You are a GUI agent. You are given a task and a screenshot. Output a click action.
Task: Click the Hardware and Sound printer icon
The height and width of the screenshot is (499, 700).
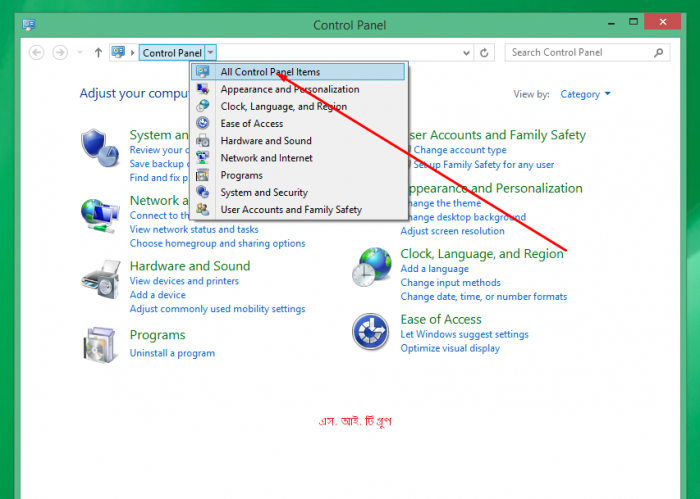tap(101, 280)
